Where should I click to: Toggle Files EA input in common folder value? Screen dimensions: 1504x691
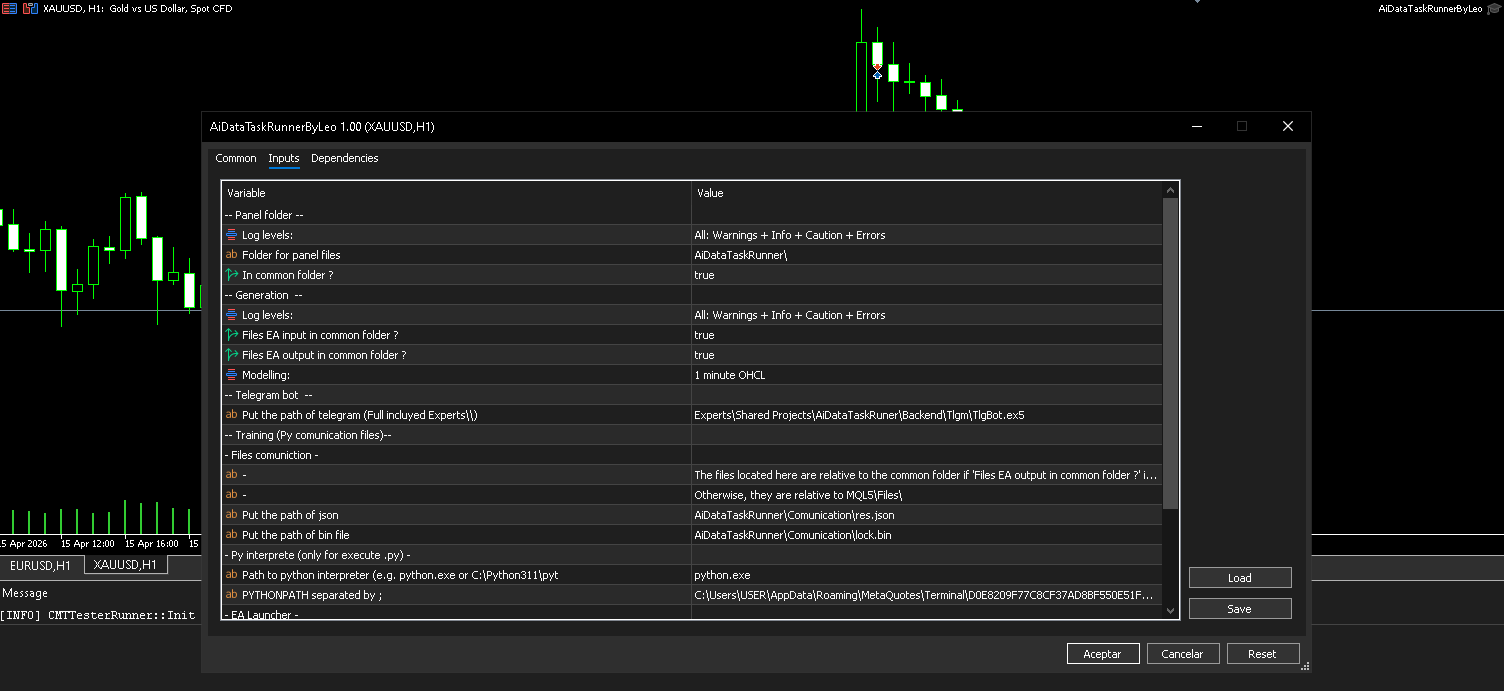tap(925, 335)
